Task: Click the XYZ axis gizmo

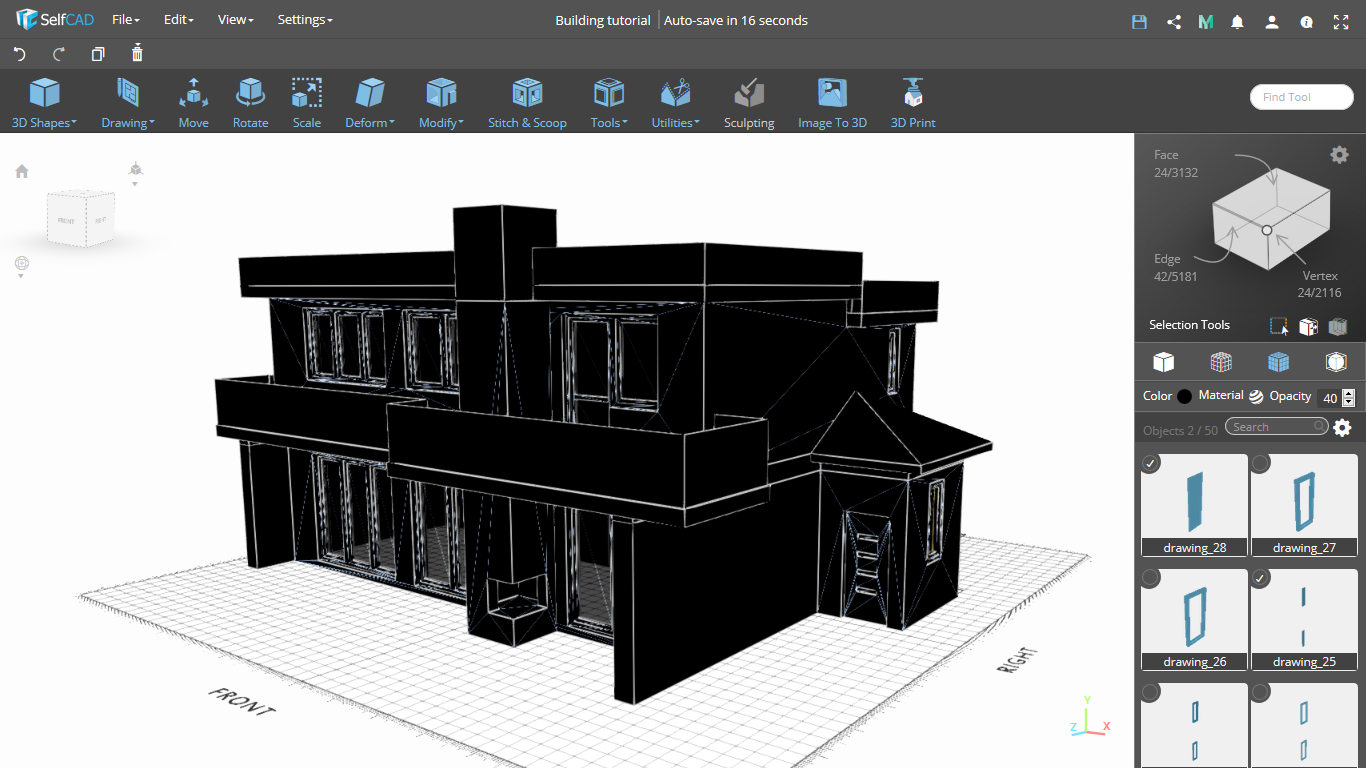Action: (x=1090, y=717)
